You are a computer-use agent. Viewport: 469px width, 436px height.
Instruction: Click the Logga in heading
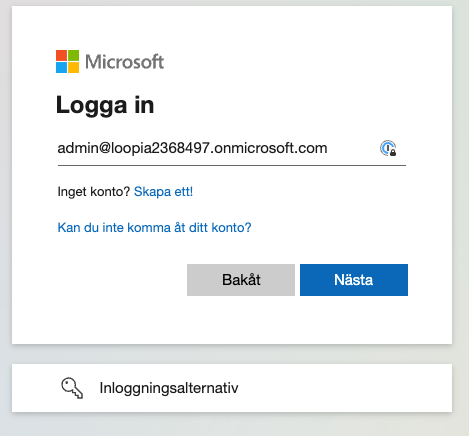[105, 105]
